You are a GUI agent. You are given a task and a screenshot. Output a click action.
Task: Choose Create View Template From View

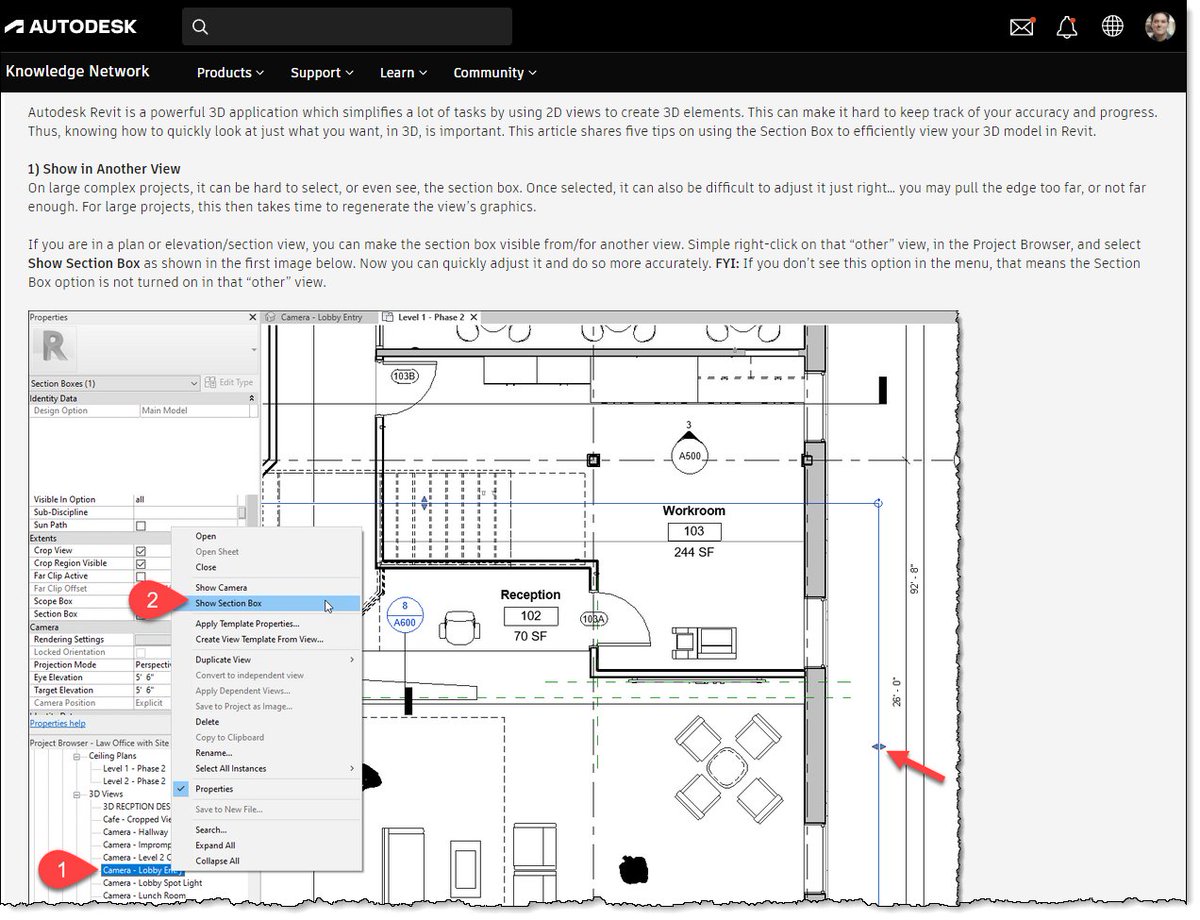click(259, 639)
